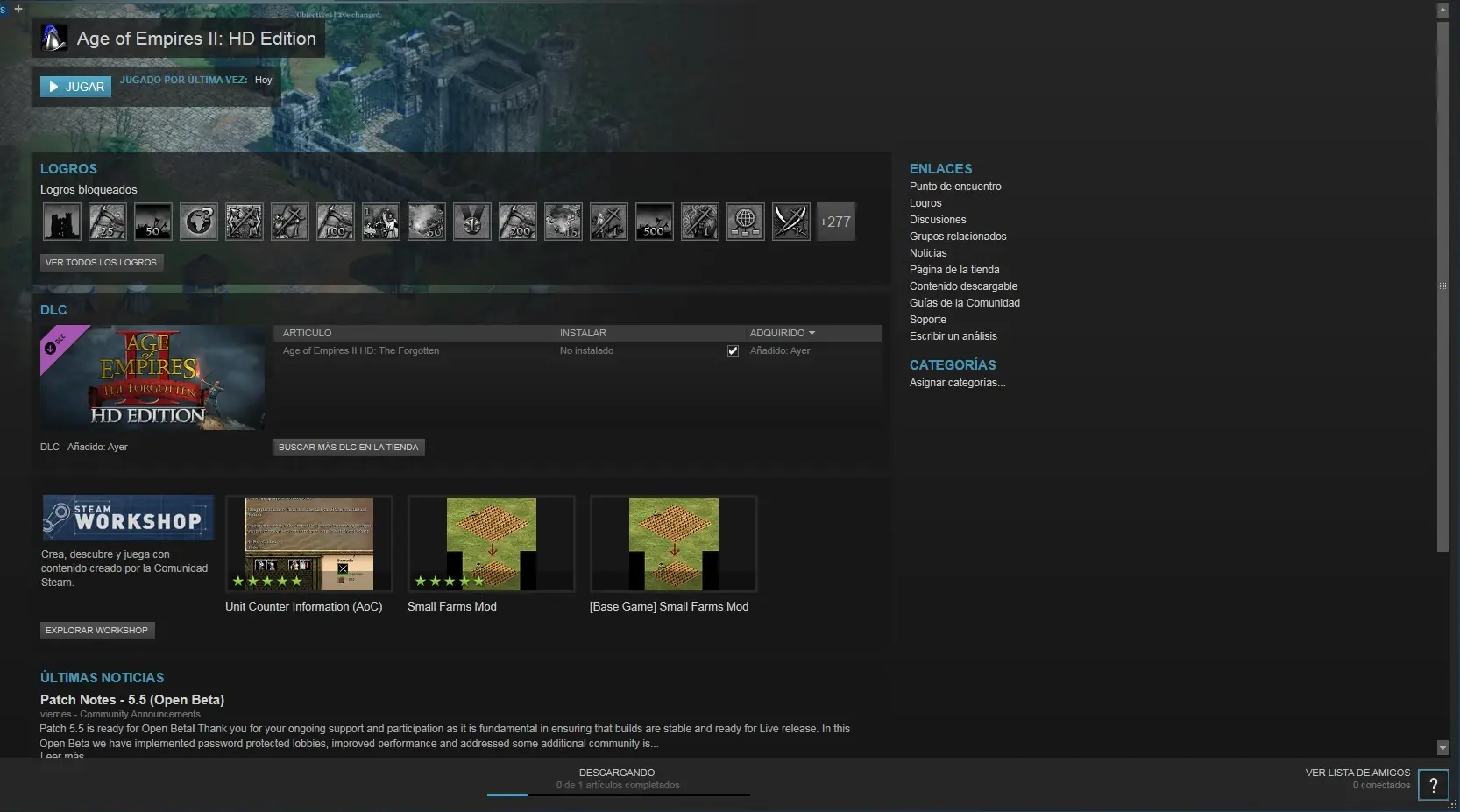
Task: Click the DESCARGANDO download status text
Action: 617,773
